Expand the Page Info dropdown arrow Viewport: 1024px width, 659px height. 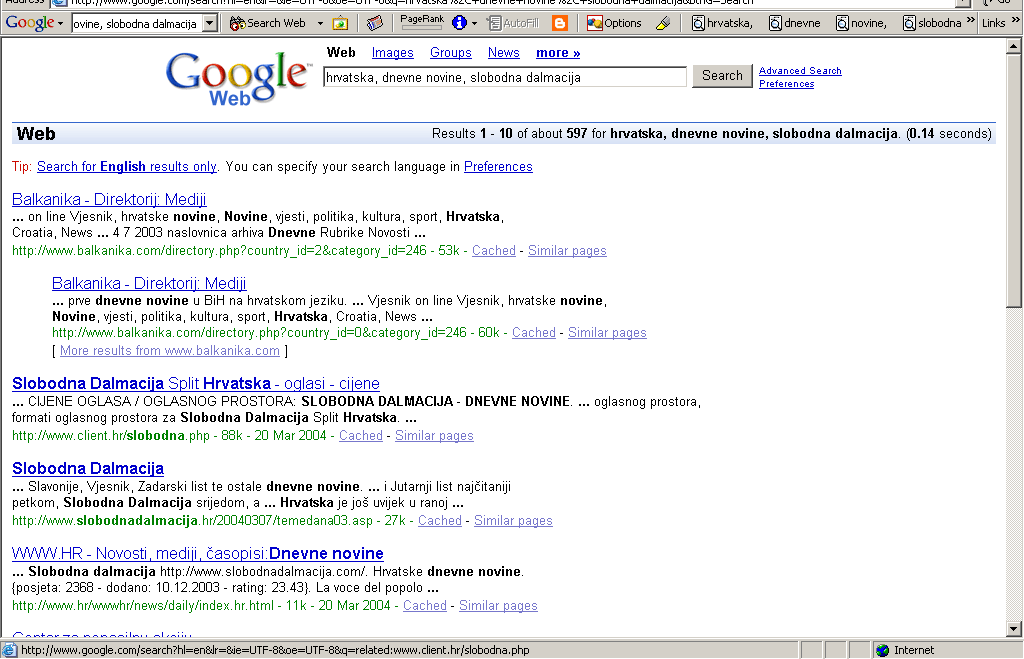[x=474, y=24]
